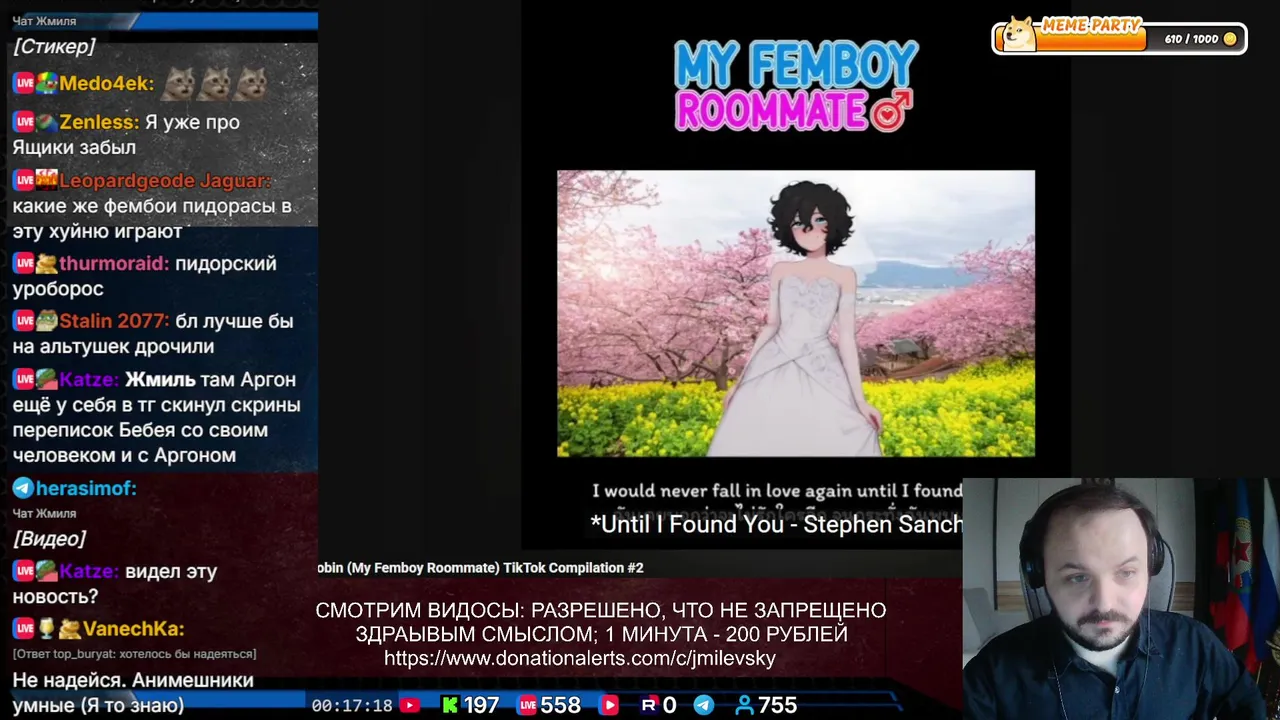Click username Leopardgeode Jaguar in chat

165,180
